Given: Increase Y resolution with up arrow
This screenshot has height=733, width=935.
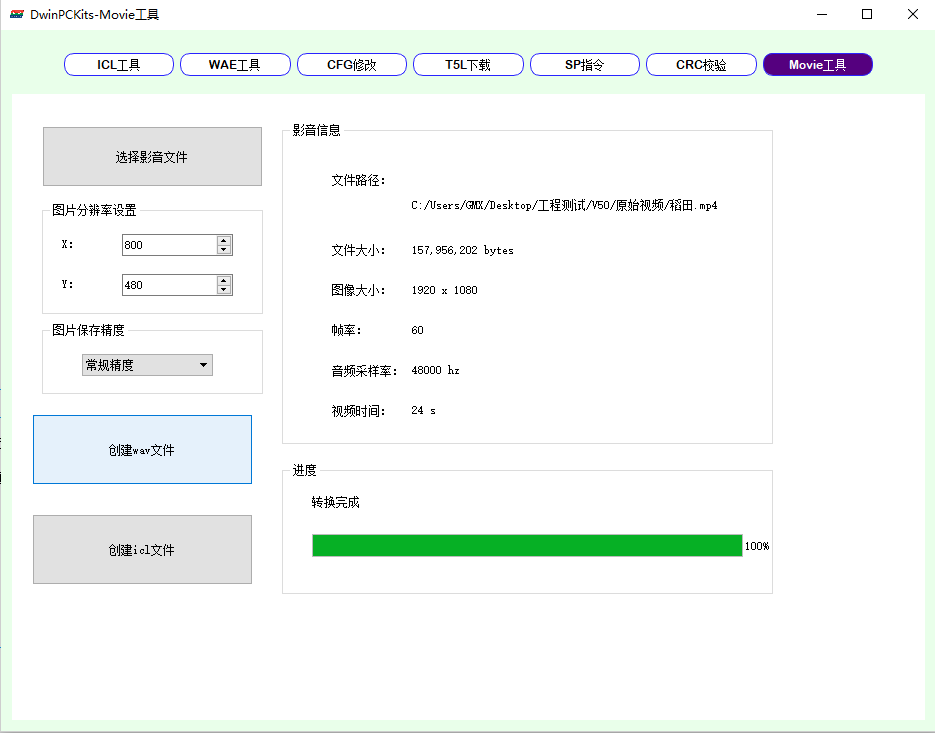Looking at the screenshot, I should (224, 280).
